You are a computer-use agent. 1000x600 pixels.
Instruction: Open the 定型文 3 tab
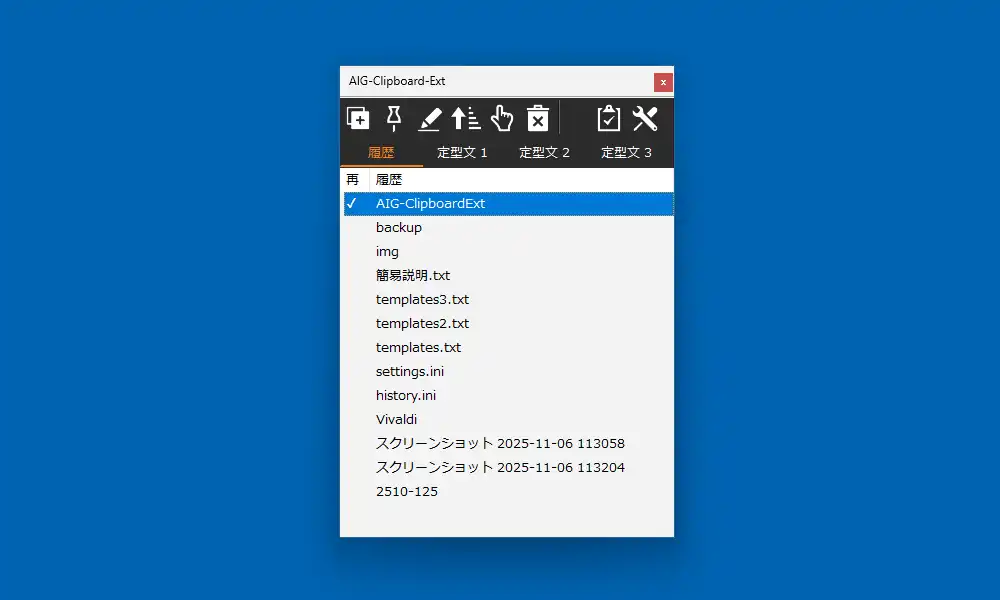pyautogui.click(x=628, y=154)
